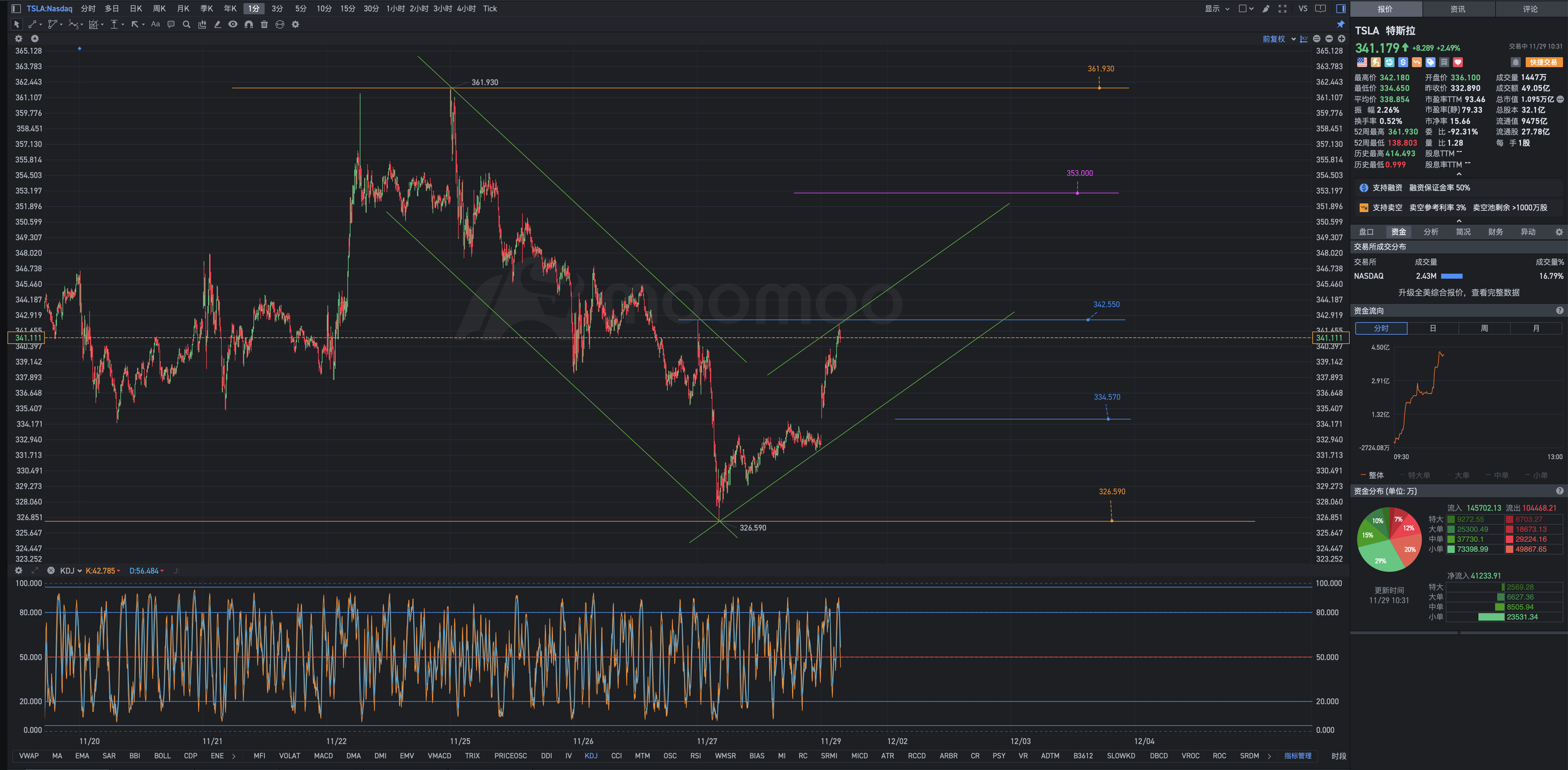Click the price alert bell icon

(x=1516, y=62)
